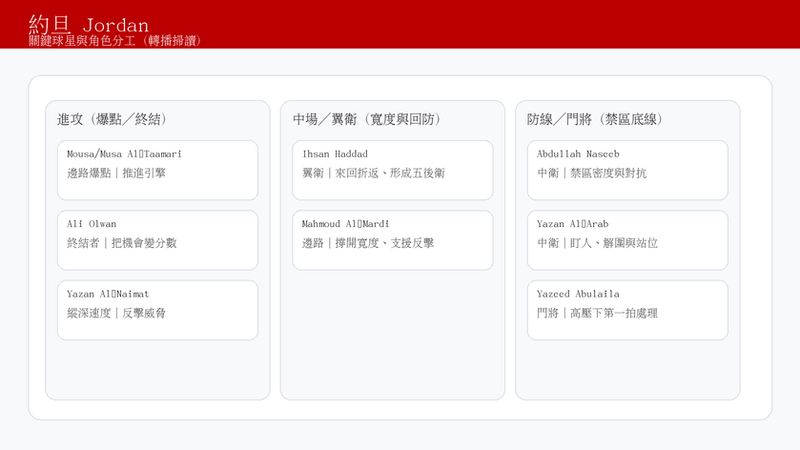Viewport: 800px width, 450px height.
Task: Click the 縱深速度|反擊威脅 description
Action: (116, 313)
